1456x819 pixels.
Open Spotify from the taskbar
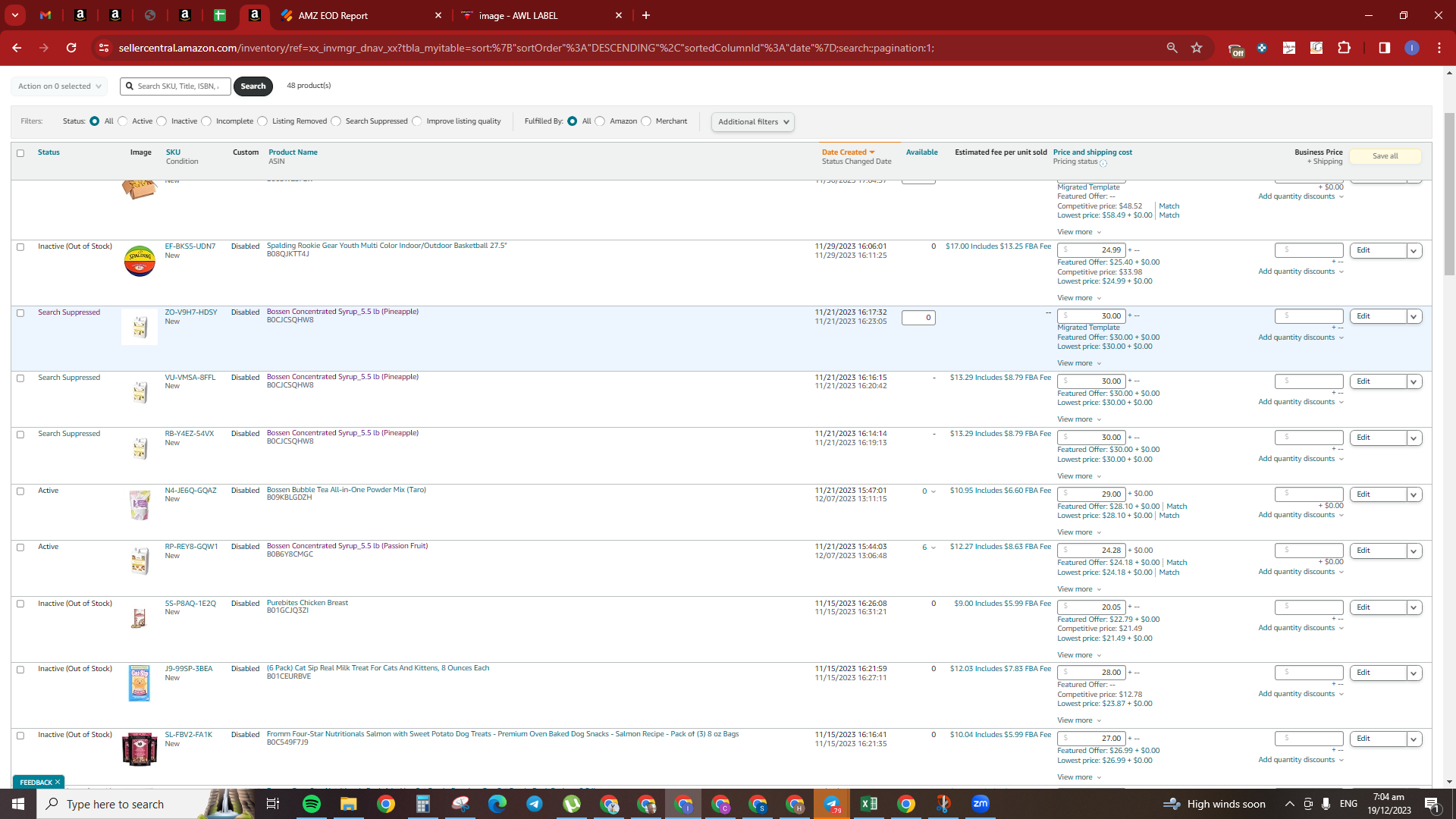(x=312, y=804)
